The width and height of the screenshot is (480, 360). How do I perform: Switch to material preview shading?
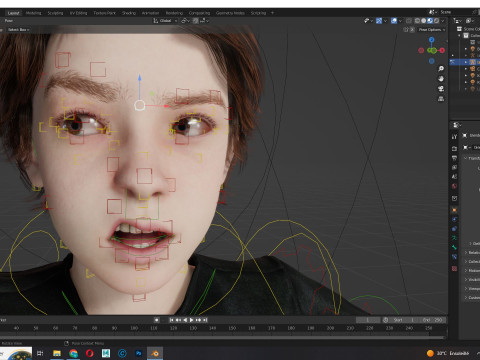pos(430,21)
